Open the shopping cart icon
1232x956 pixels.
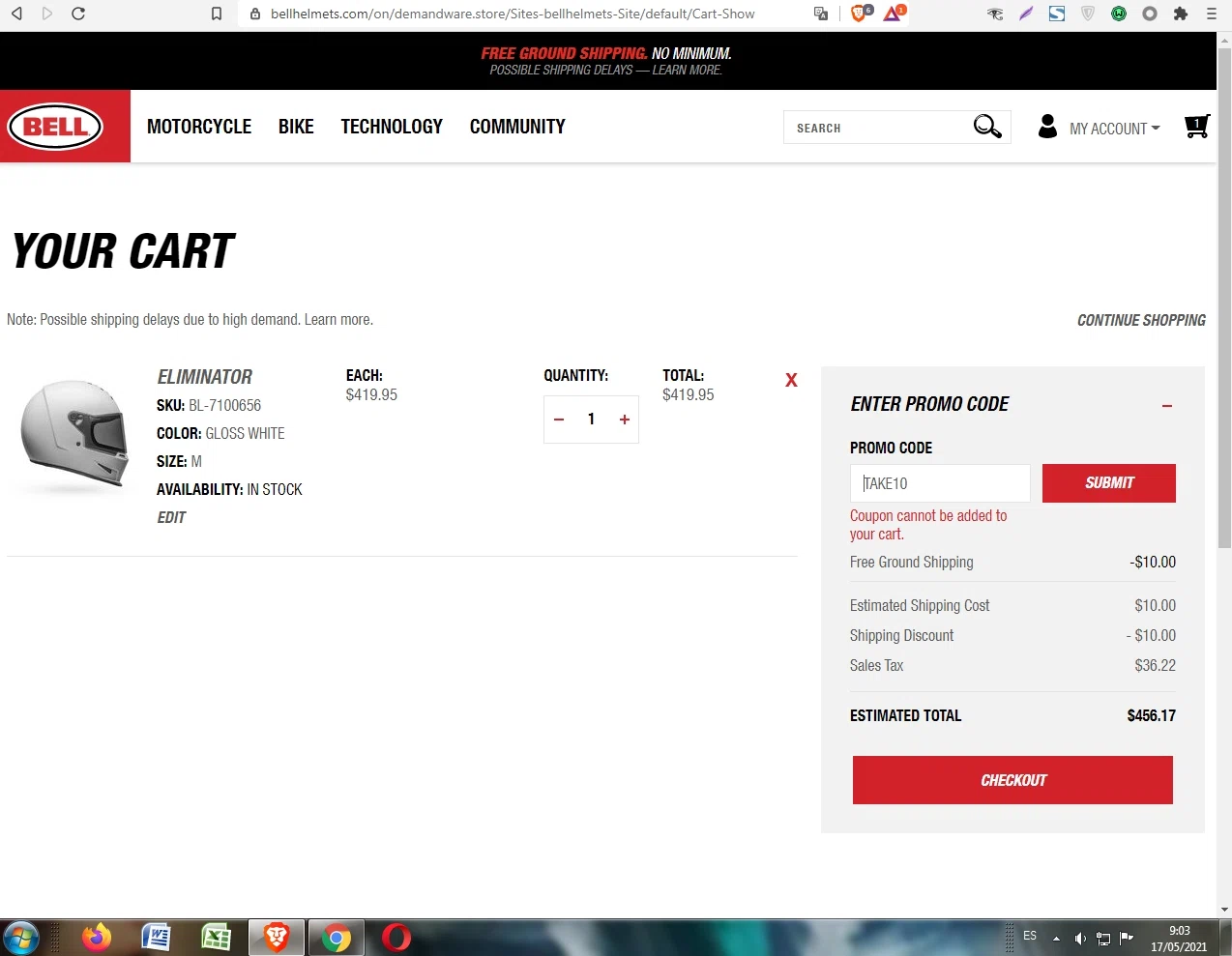point(1197,127)
